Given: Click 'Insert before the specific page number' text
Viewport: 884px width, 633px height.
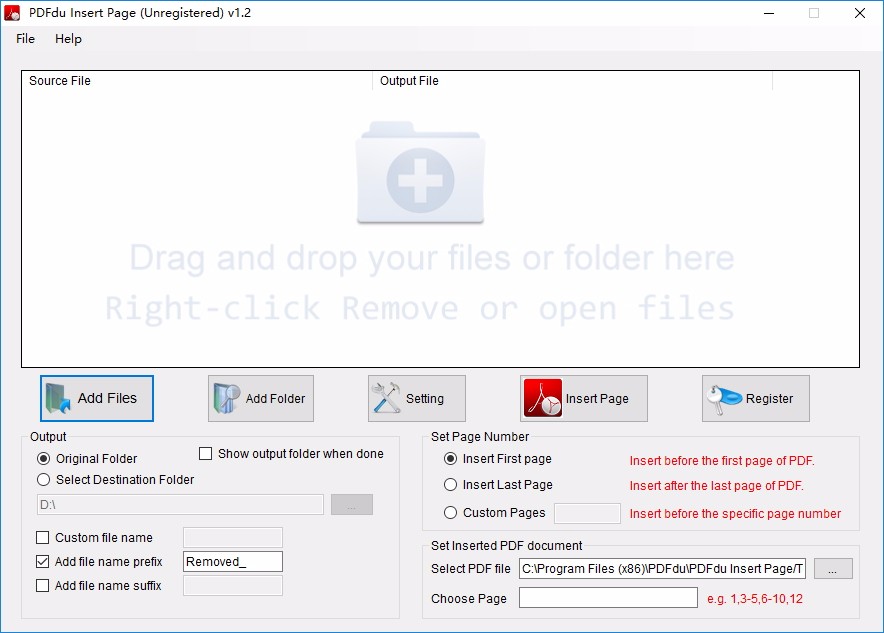Looking at the screenshot, I should click(x=735, y=514).
